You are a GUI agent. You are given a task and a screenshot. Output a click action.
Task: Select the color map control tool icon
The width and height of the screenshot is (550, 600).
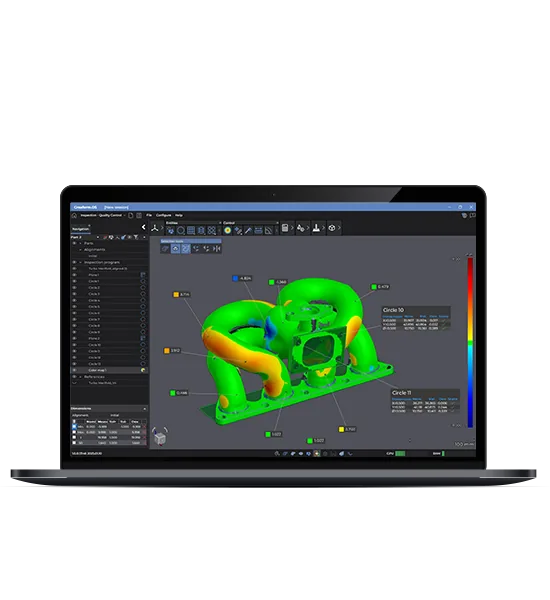pos(228,230)
